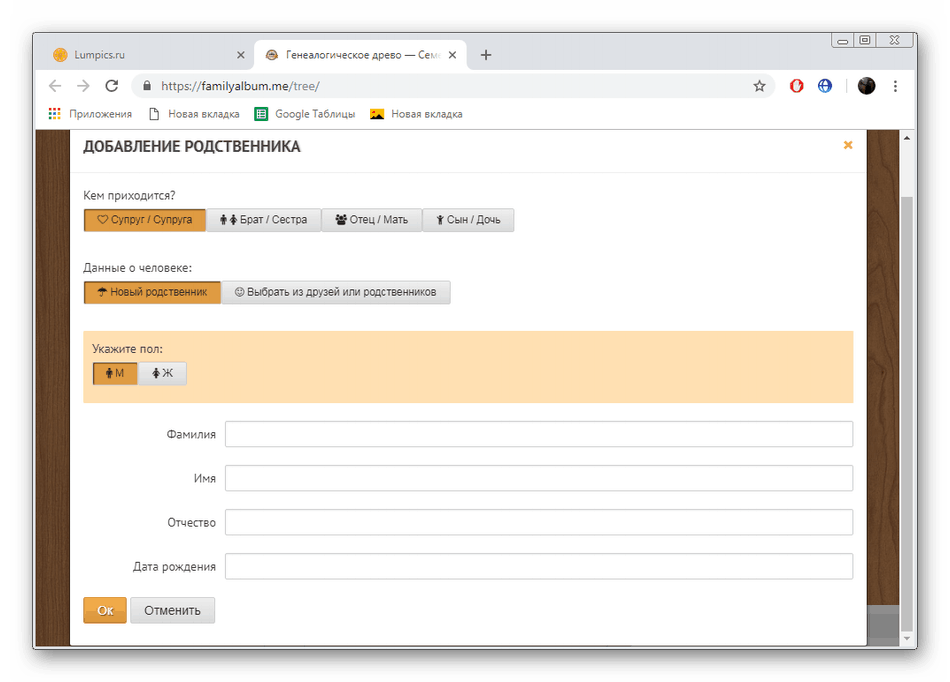Go forward in browser history
The width and height of the screenshot is (950, 682).
pyautogui.click(x=83, y=86)
